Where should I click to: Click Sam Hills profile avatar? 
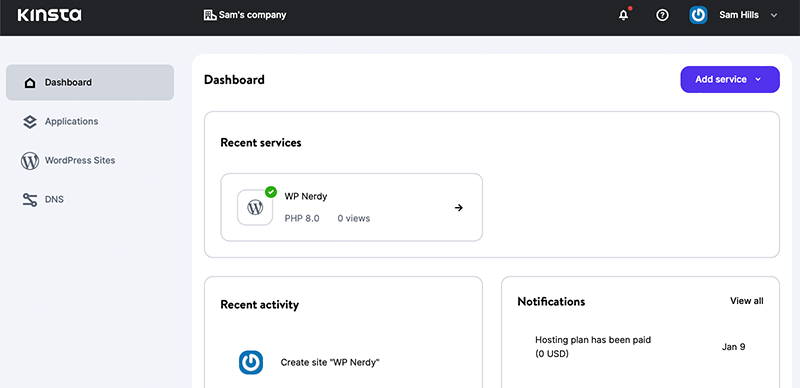pos(698,15)
